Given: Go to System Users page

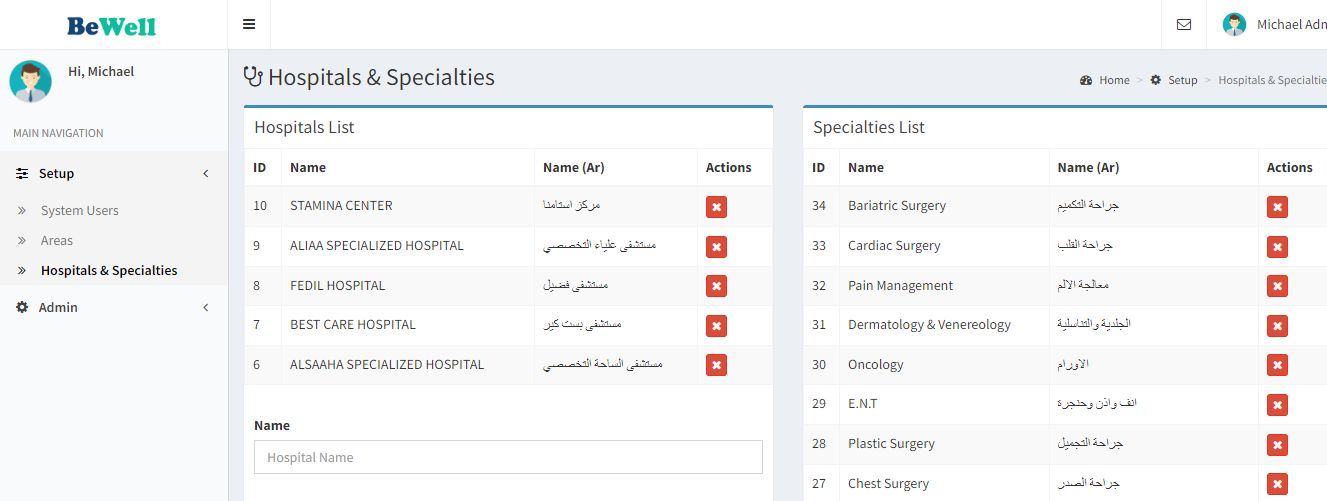Looking at the screenshot, I should pos(79,210).
